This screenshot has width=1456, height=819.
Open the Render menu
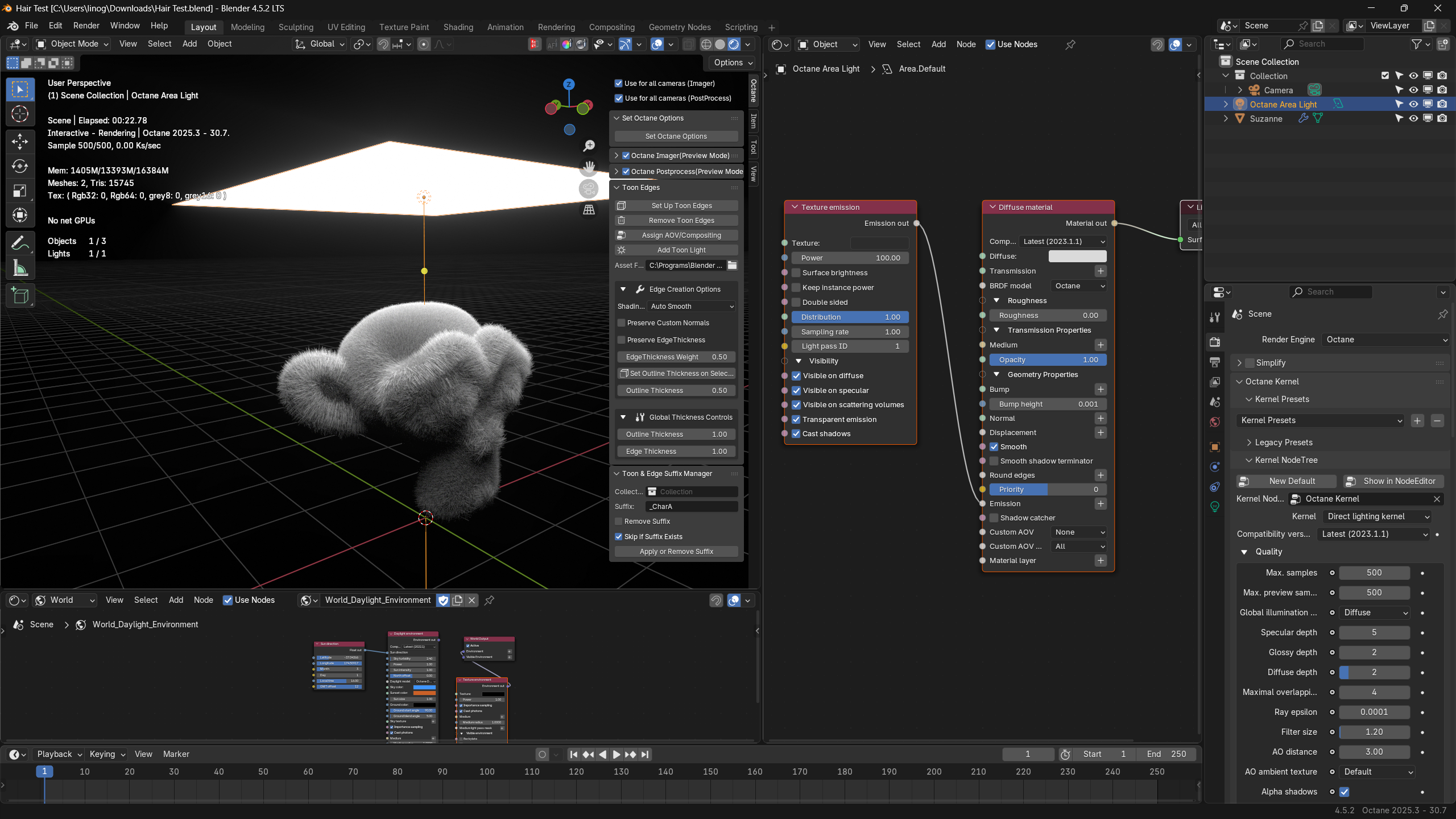point(86,26)
